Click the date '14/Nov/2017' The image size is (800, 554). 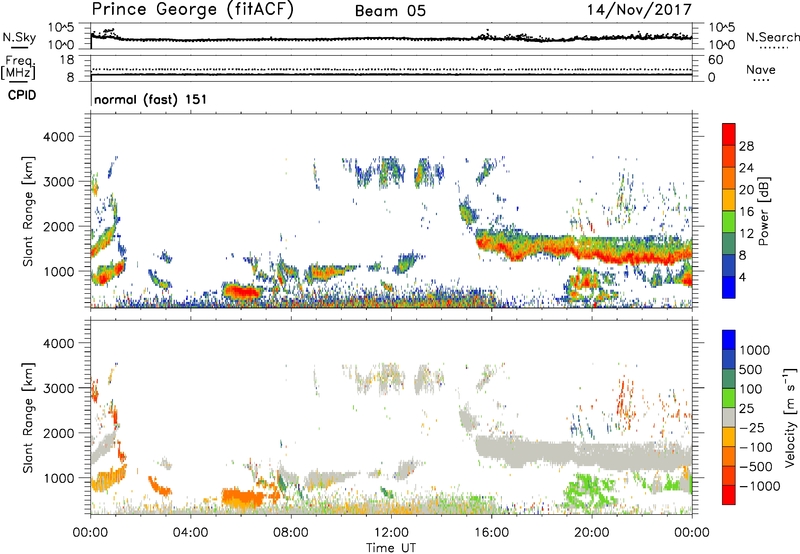(x=639, y=9)
